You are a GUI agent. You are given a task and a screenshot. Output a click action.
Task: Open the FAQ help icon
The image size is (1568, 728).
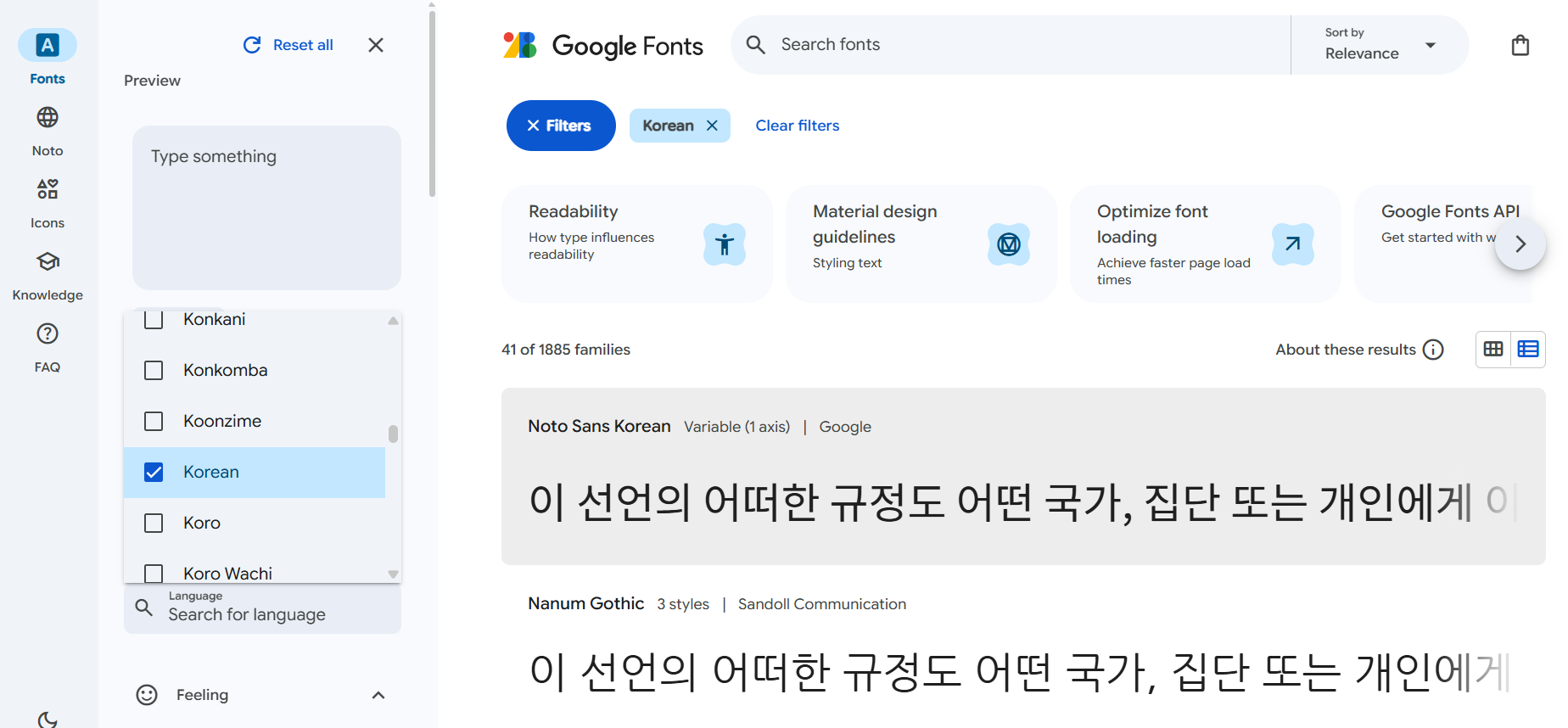pos(48,333)
